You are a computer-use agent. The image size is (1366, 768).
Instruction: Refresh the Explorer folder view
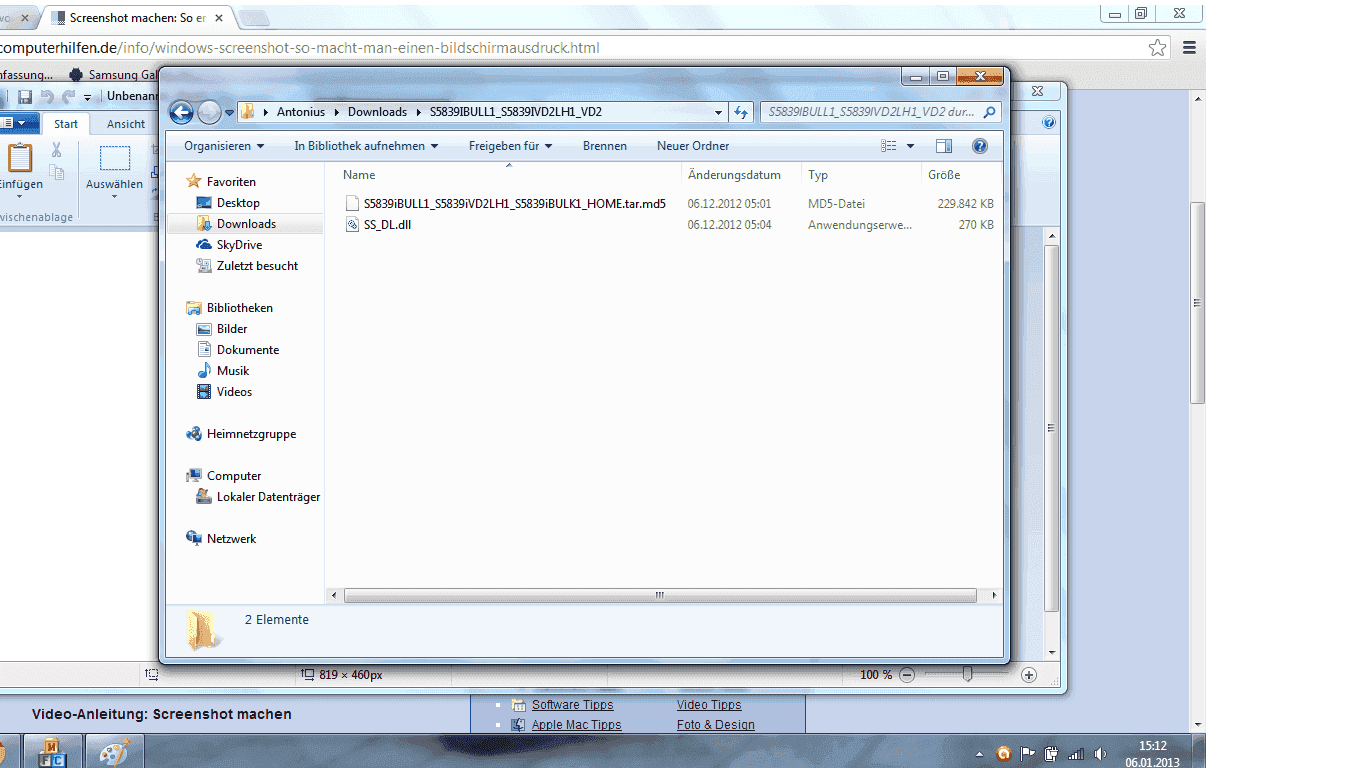pyautogui.click(x=741, y=112)
